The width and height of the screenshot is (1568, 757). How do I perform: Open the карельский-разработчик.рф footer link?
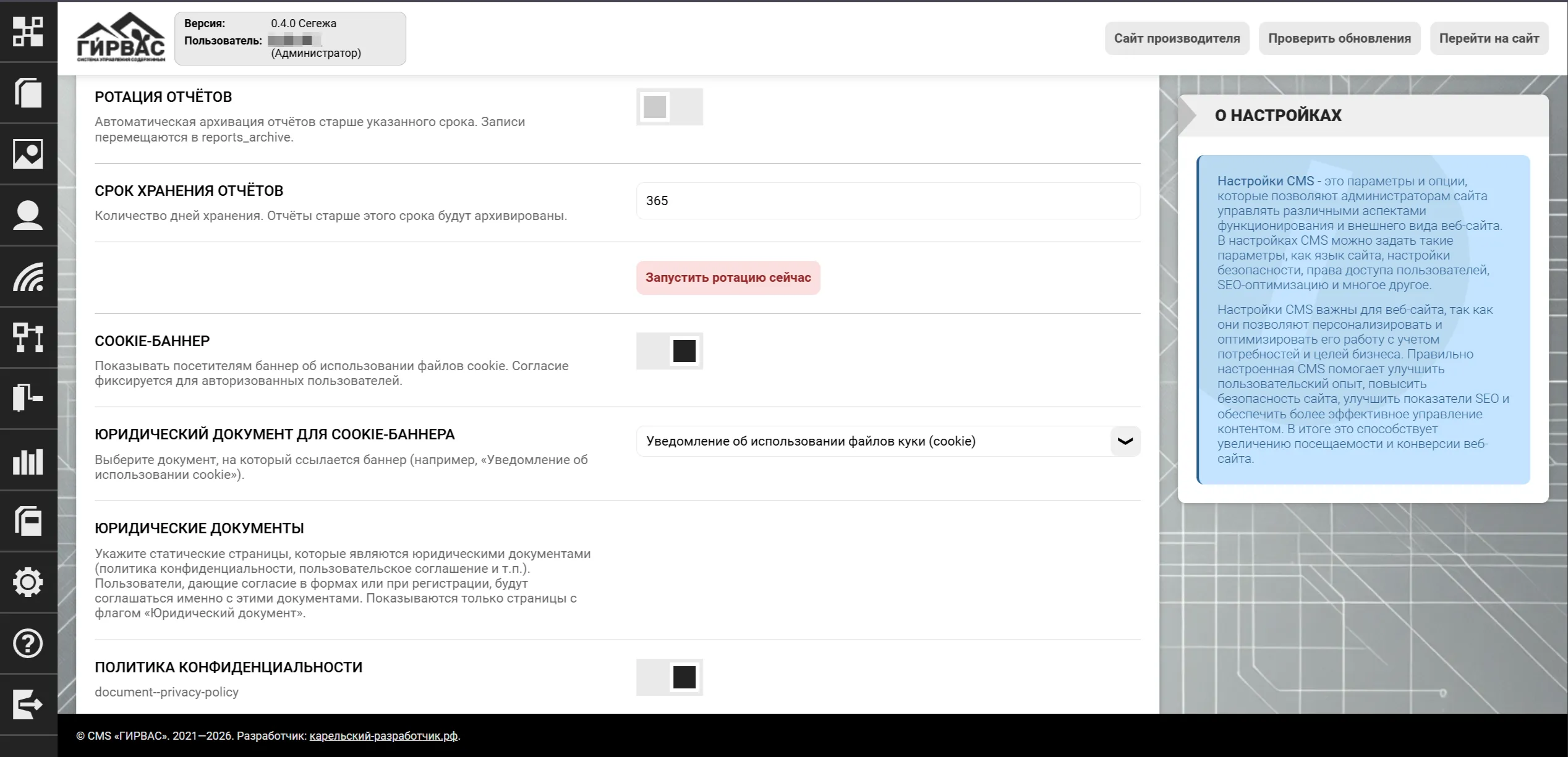pos(383,735)
